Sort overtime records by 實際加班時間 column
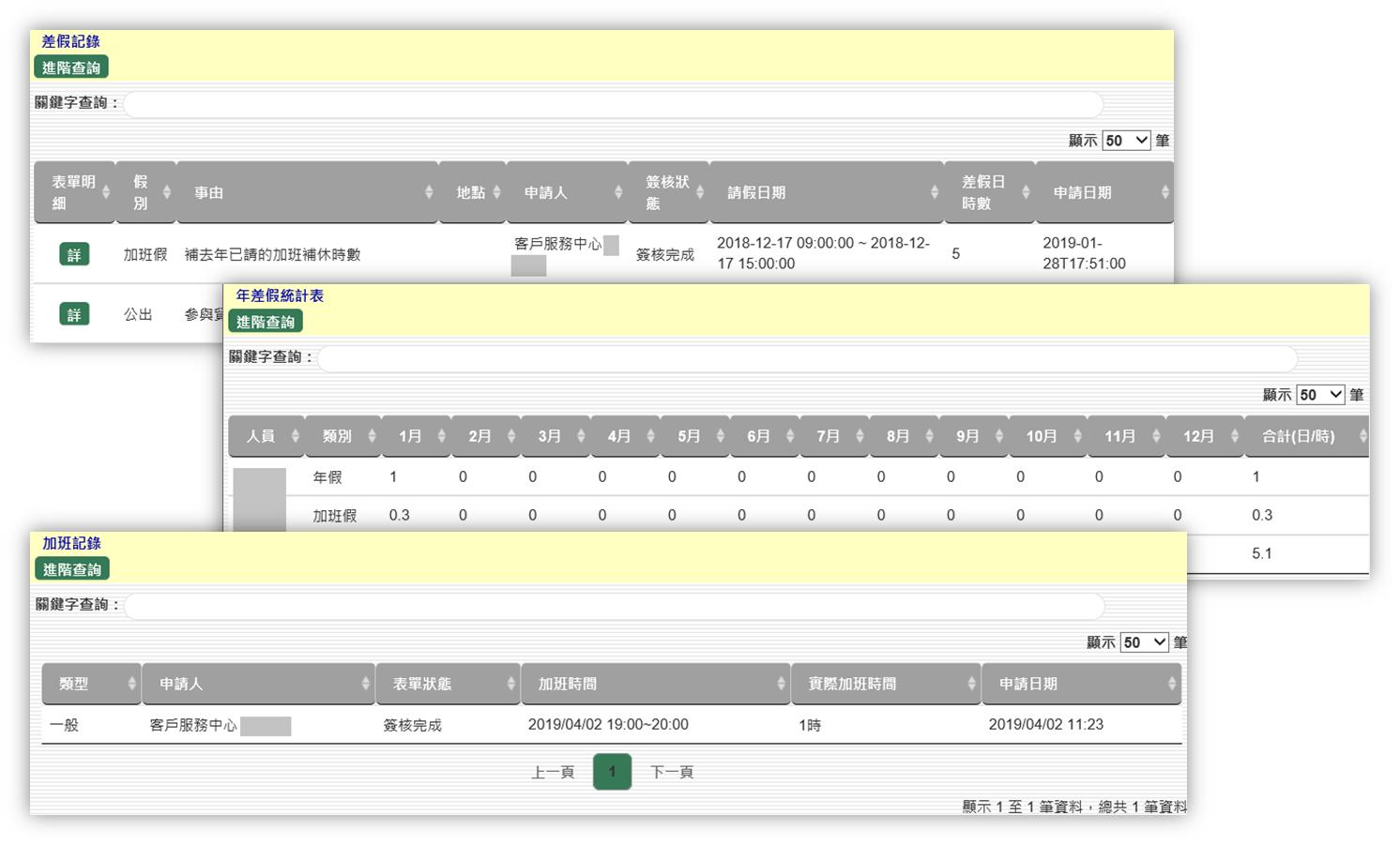The width and height of the screenshot is (1400, 845). point(886,684)
